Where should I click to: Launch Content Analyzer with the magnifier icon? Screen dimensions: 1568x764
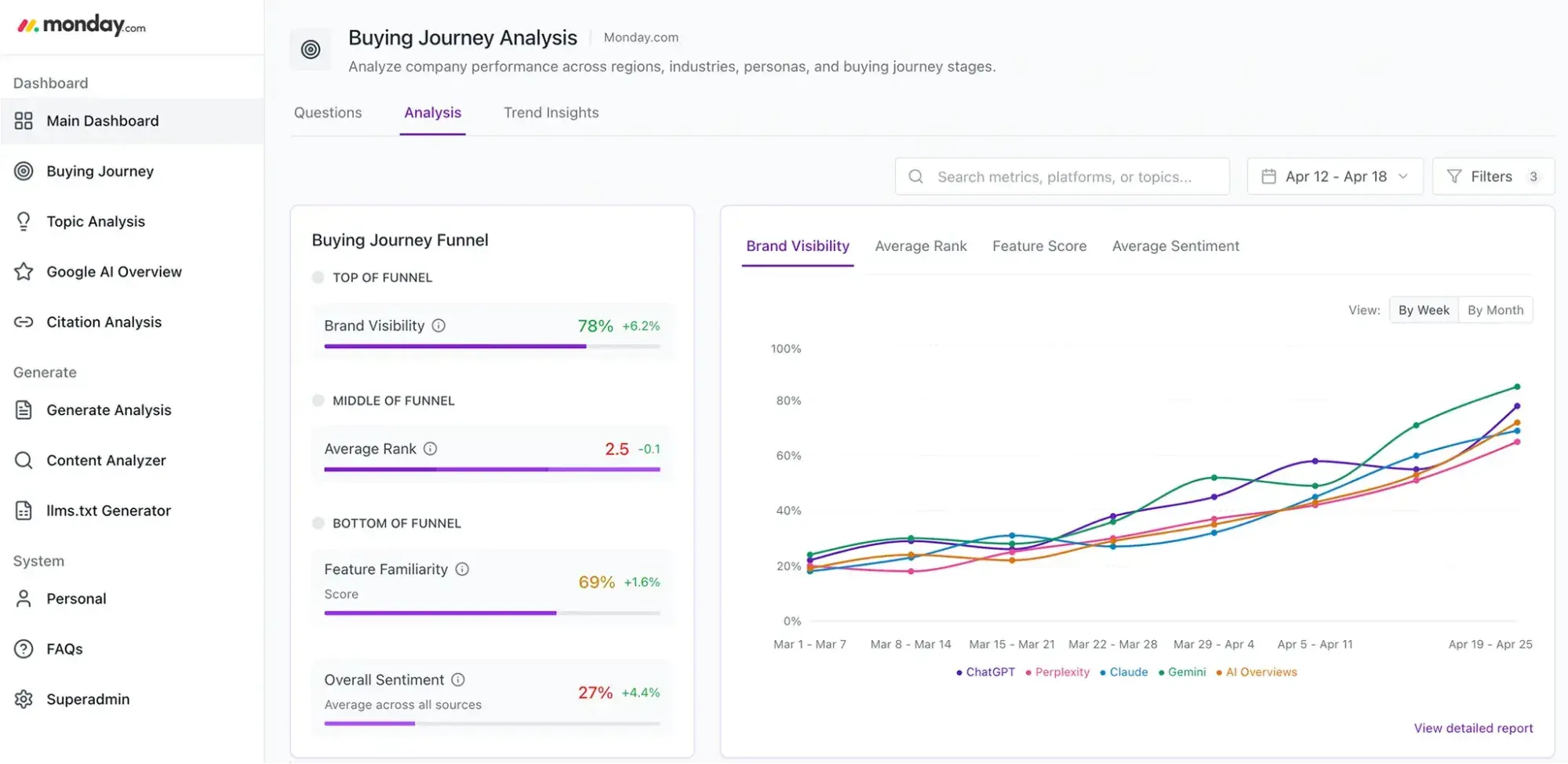[23, 460]
